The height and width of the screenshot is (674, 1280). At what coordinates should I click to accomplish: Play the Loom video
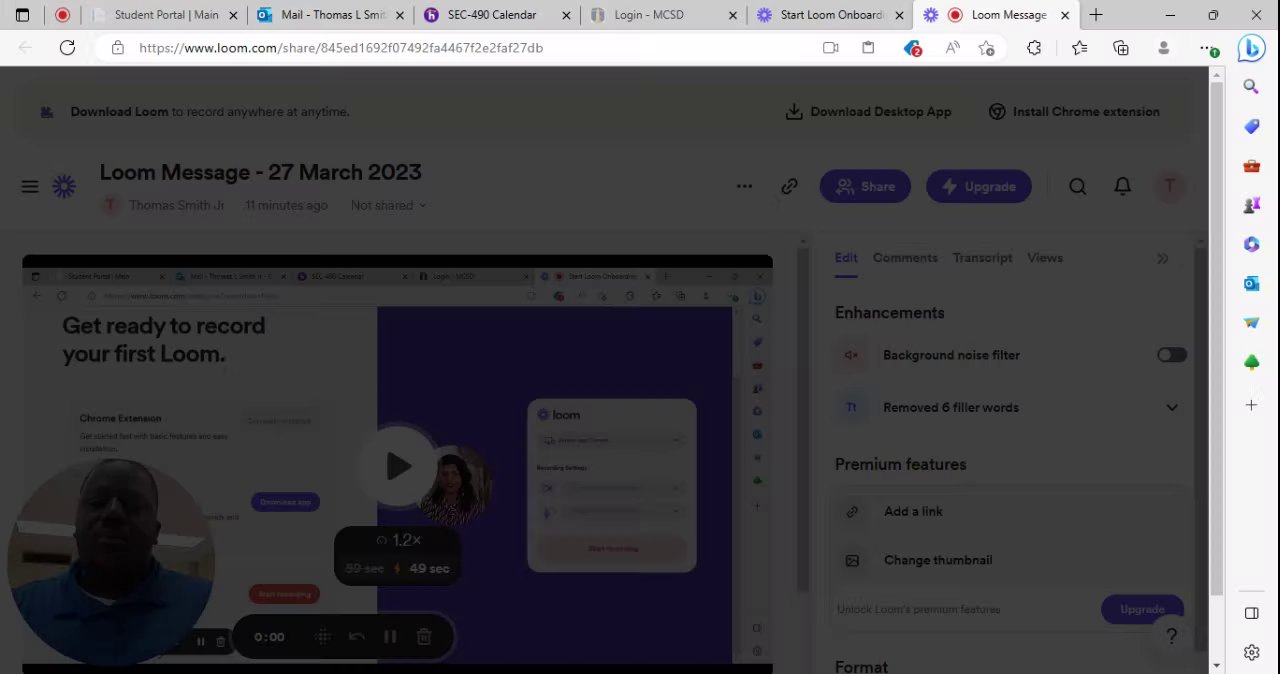click(398, 466)
